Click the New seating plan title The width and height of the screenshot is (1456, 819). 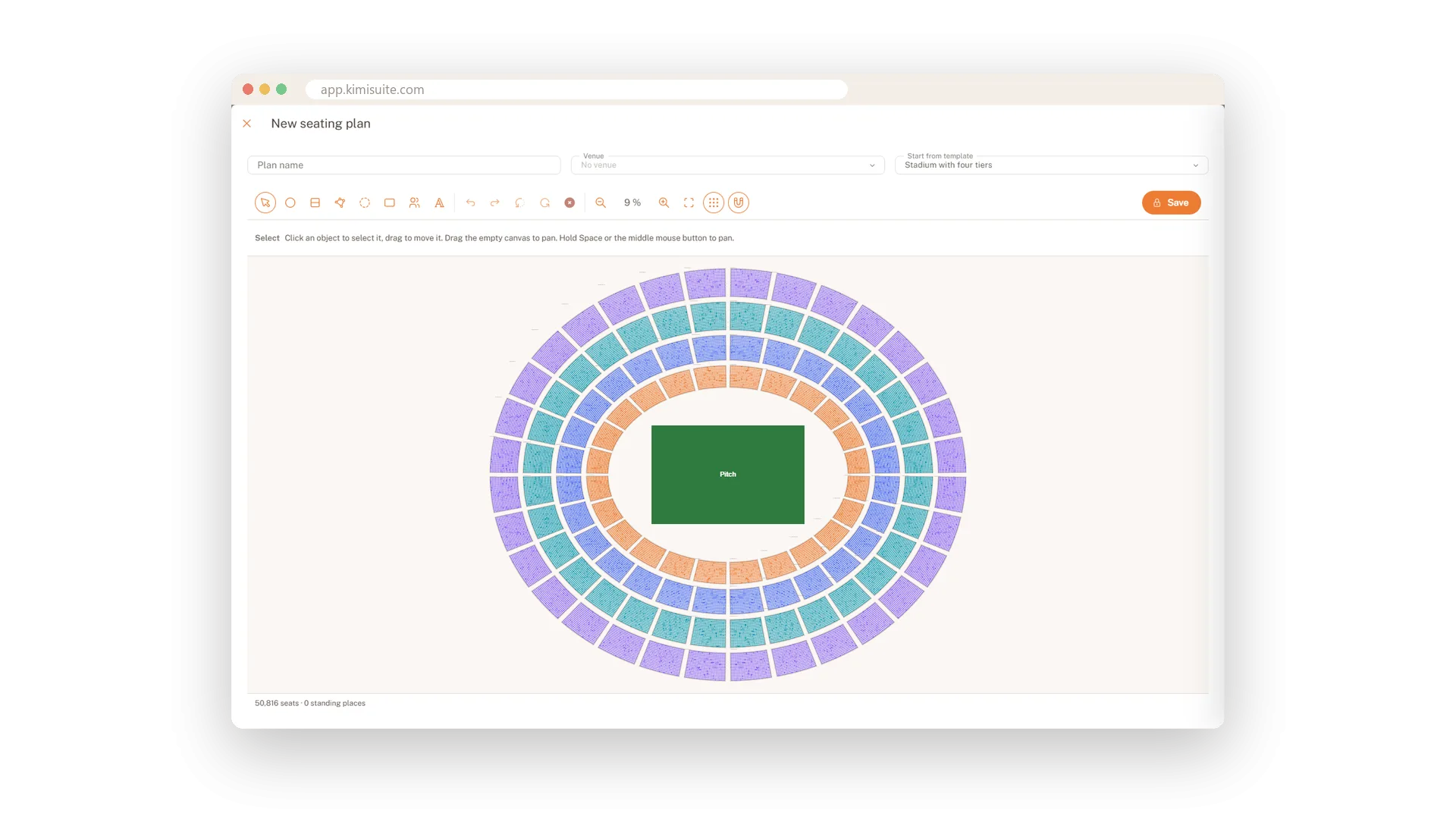(321, 124)
